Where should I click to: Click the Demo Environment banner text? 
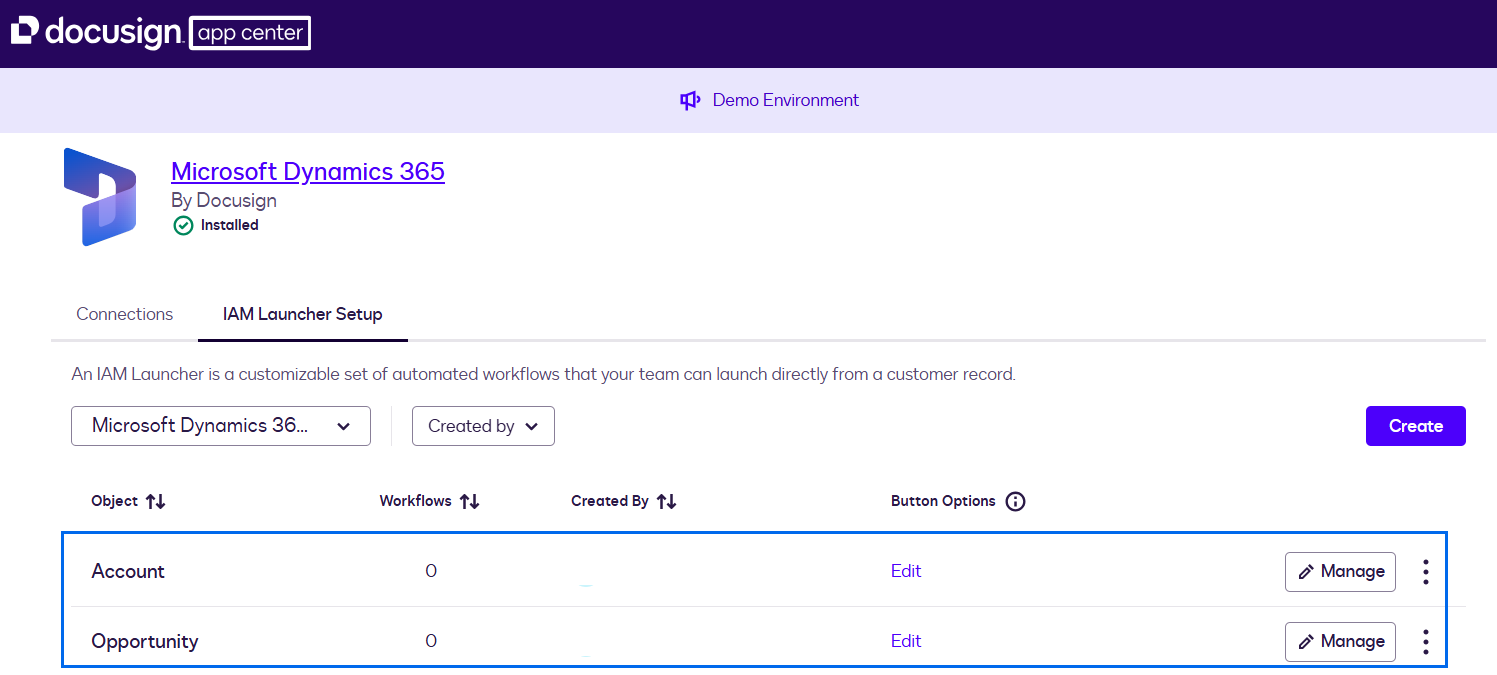coord(785,100)
